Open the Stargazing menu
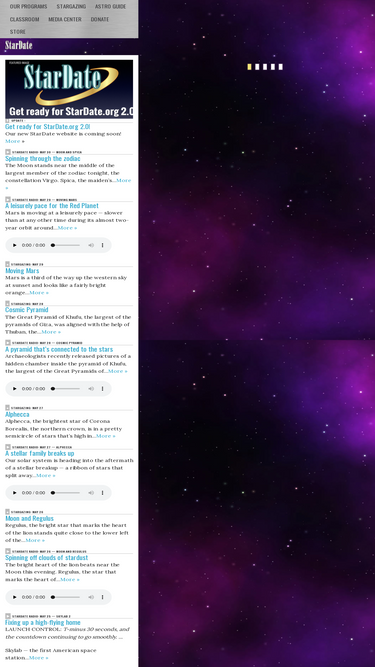The height and width of the screenshot is (667, 375). pyautogui.click(x=71, y=6)
